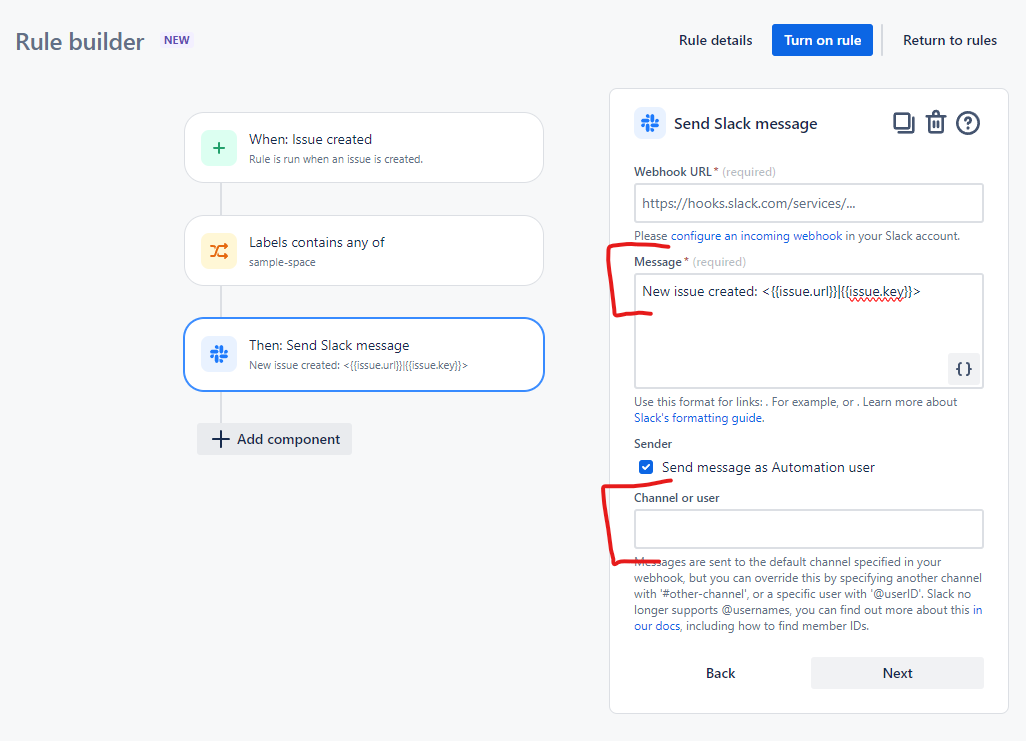Click the green plus trigger icon

click(219, 147)
